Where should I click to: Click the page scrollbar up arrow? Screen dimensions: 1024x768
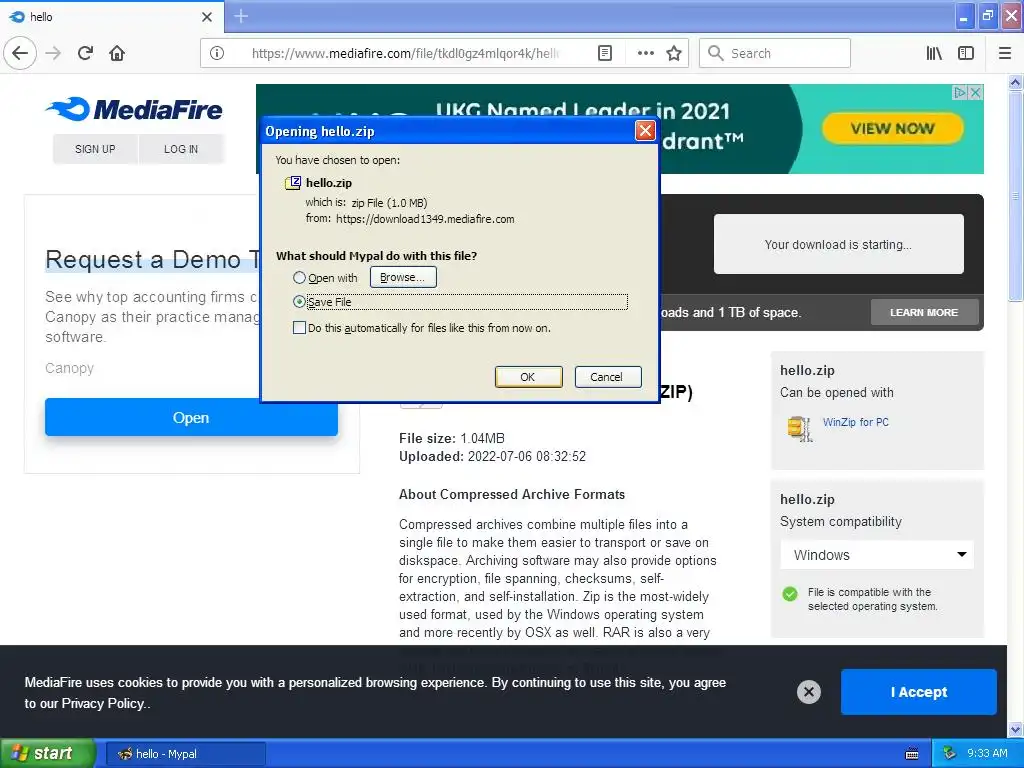(x=1015, y=82)
